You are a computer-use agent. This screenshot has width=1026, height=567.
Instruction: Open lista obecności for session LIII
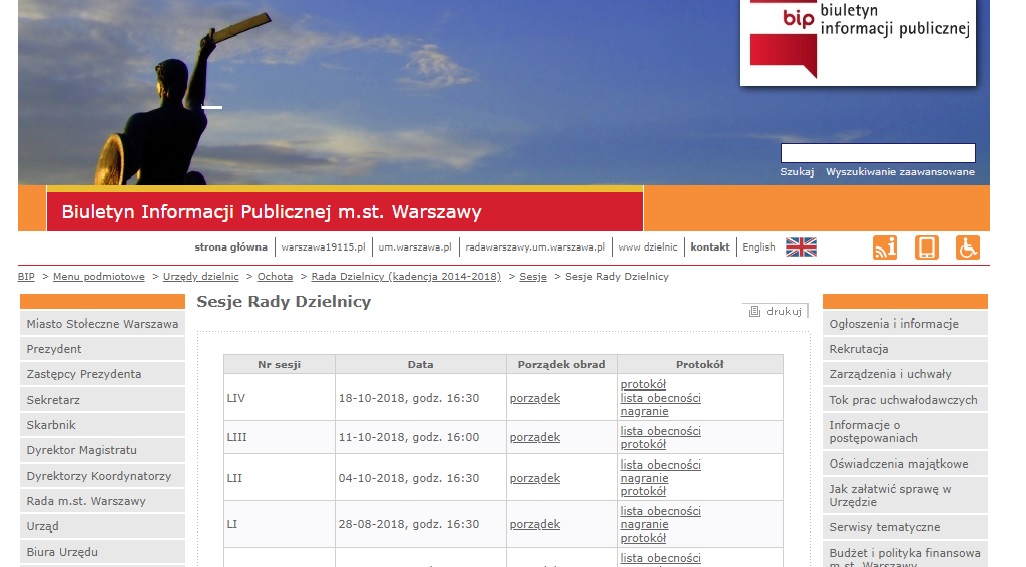[x=660, y=431]
